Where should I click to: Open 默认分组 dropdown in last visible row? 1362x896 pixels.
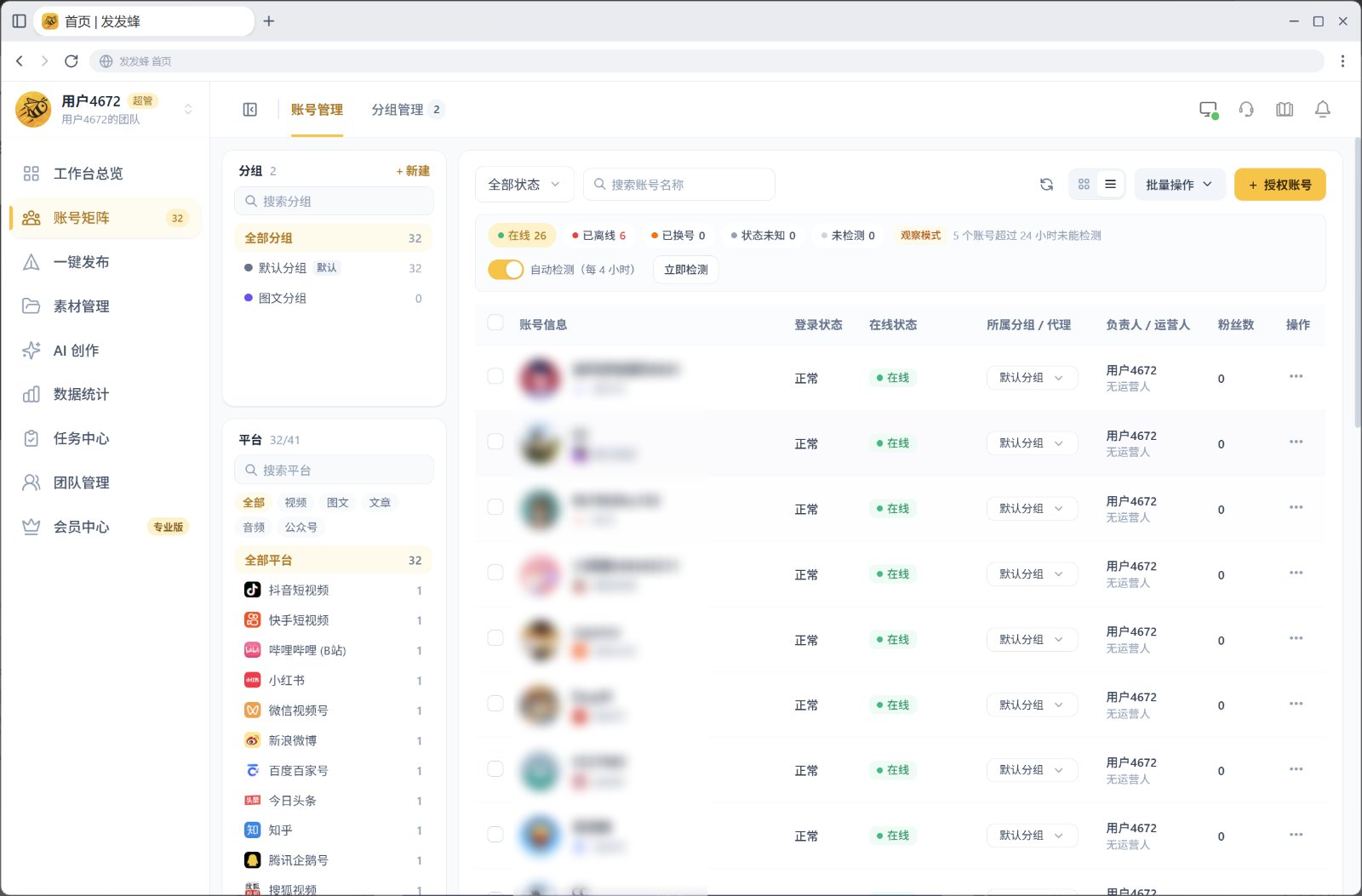click(1032, 836)
